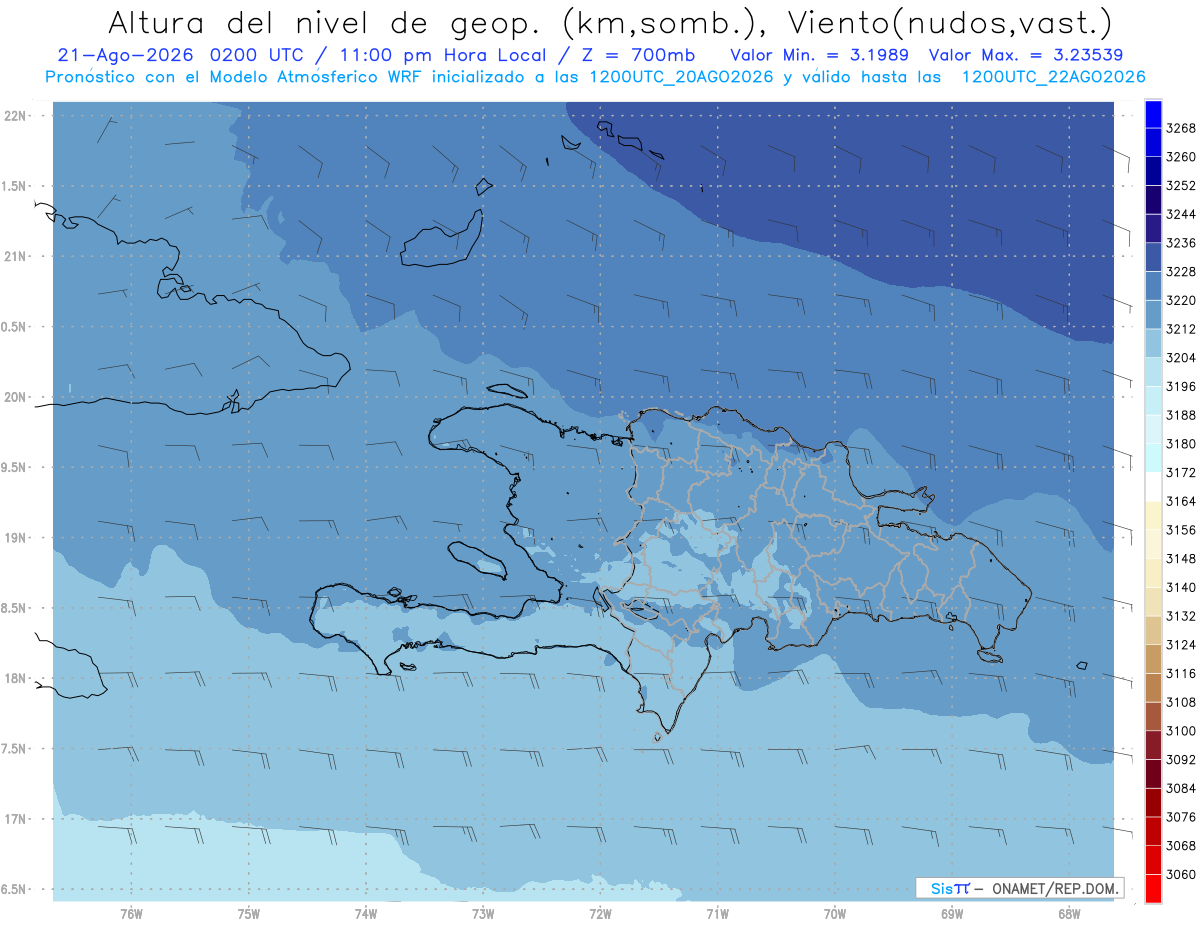Click the '19N' latitude label
Viewport: 1200px width, 927px height.
pyautogui.click(x=16, y=538)
